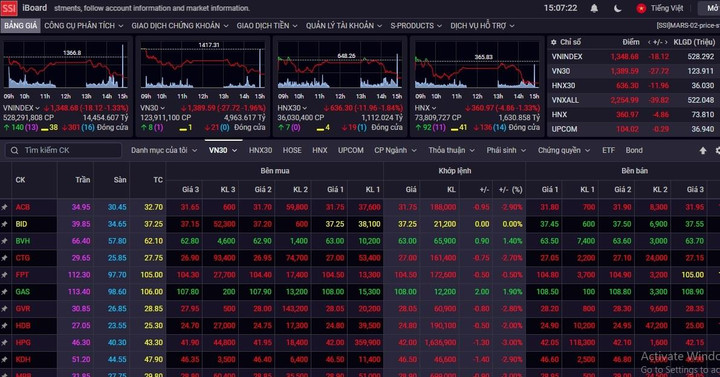Viewport: 720px width, 377px height.
Task: Select UPCOM row in index table
Action: (x=633, y=129)
